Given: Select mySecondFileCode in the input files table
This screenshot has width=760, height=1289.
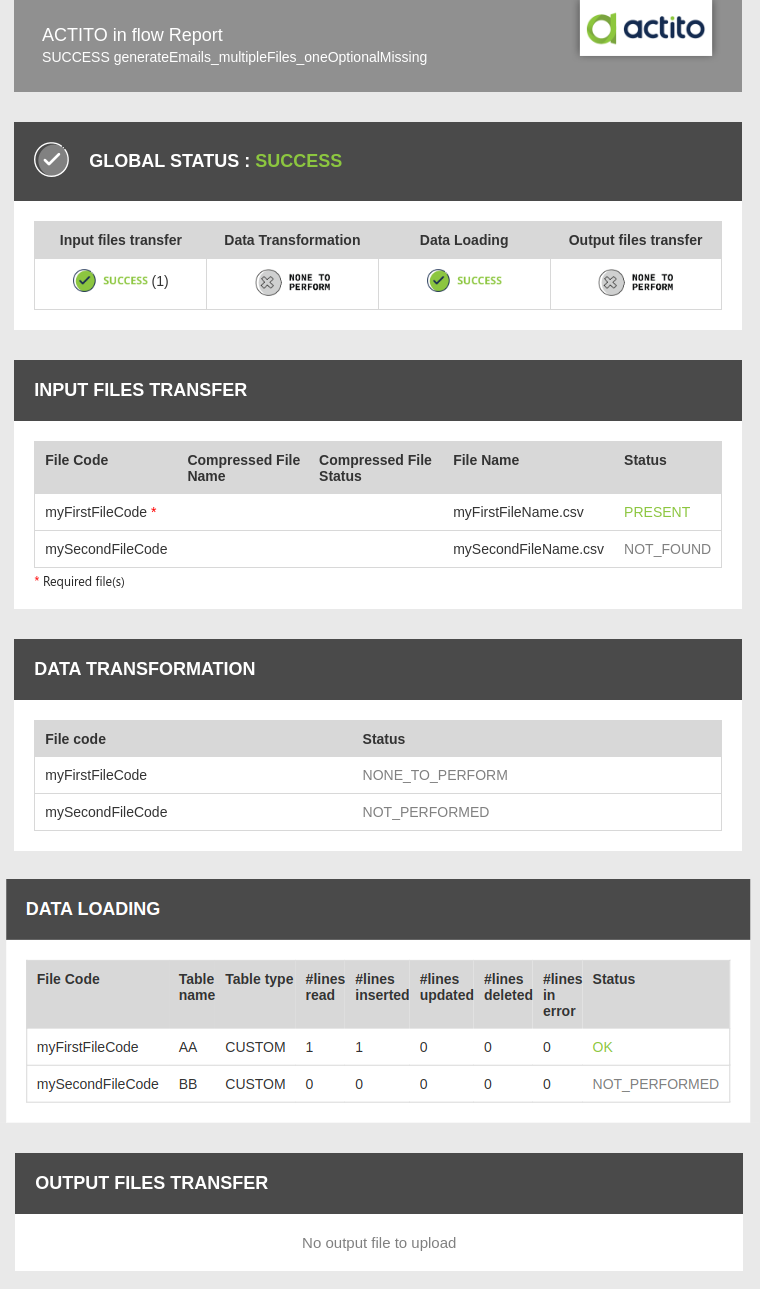Looking at the screenshot, I should [x=106, y=549].
